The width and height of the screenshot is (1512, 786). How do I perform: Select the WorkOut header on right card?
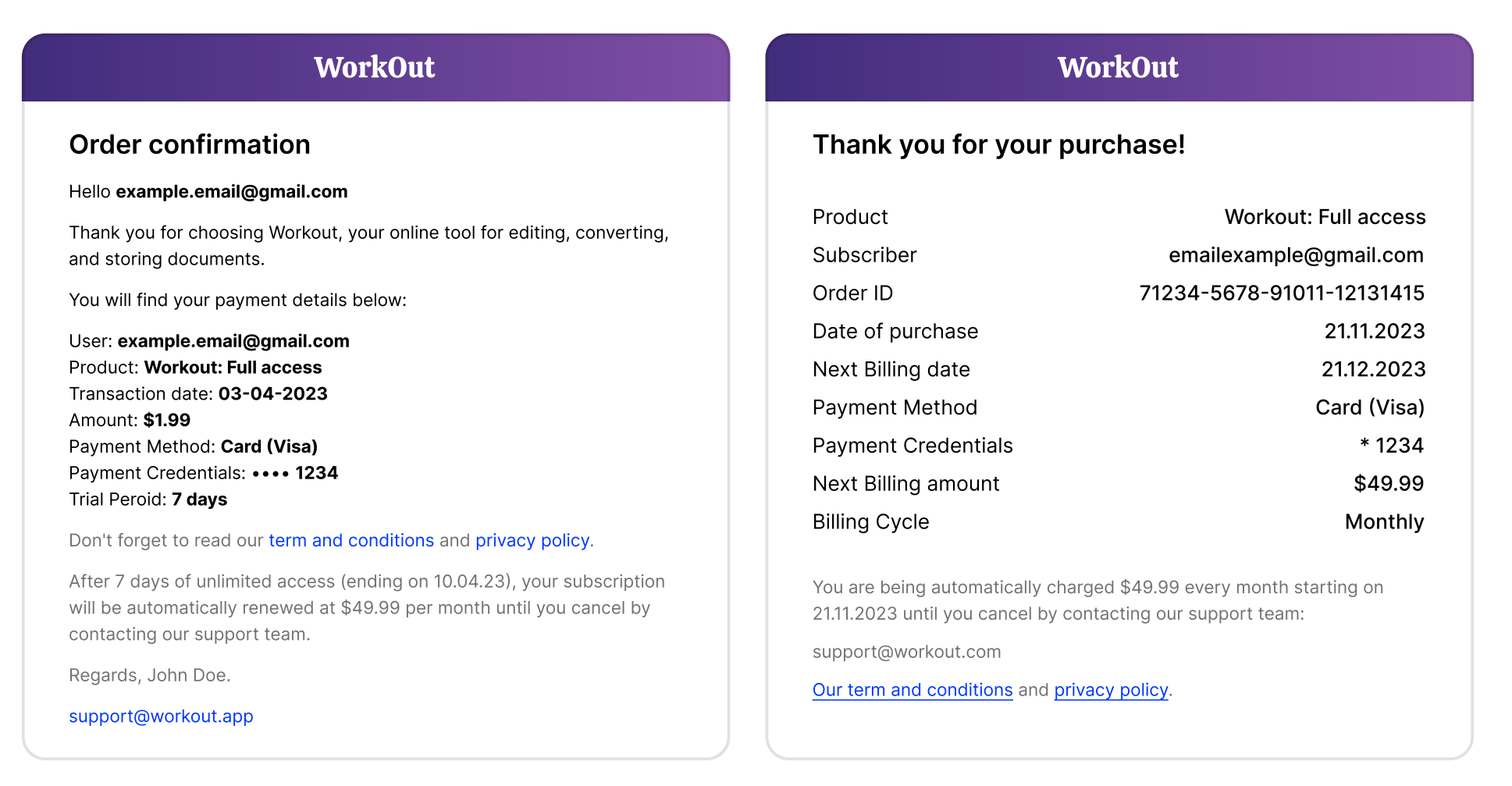pyautogui.click(x=1118, y=67)
